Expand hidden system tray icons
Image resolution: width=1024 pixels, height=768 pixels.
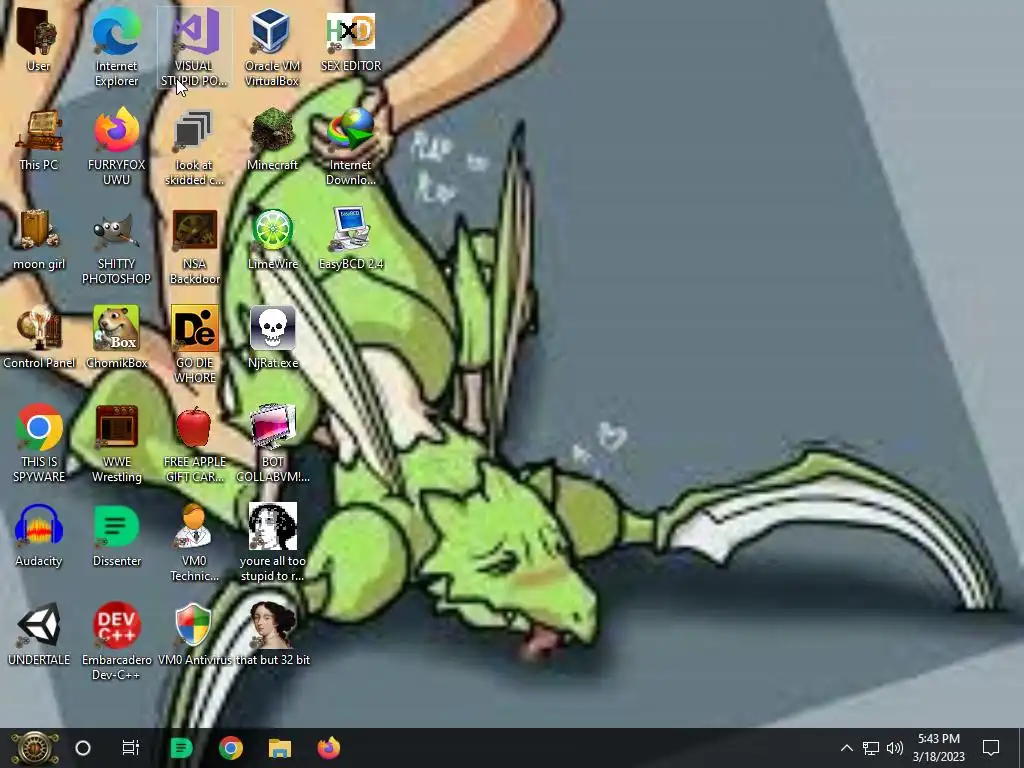tap(846, 748)
